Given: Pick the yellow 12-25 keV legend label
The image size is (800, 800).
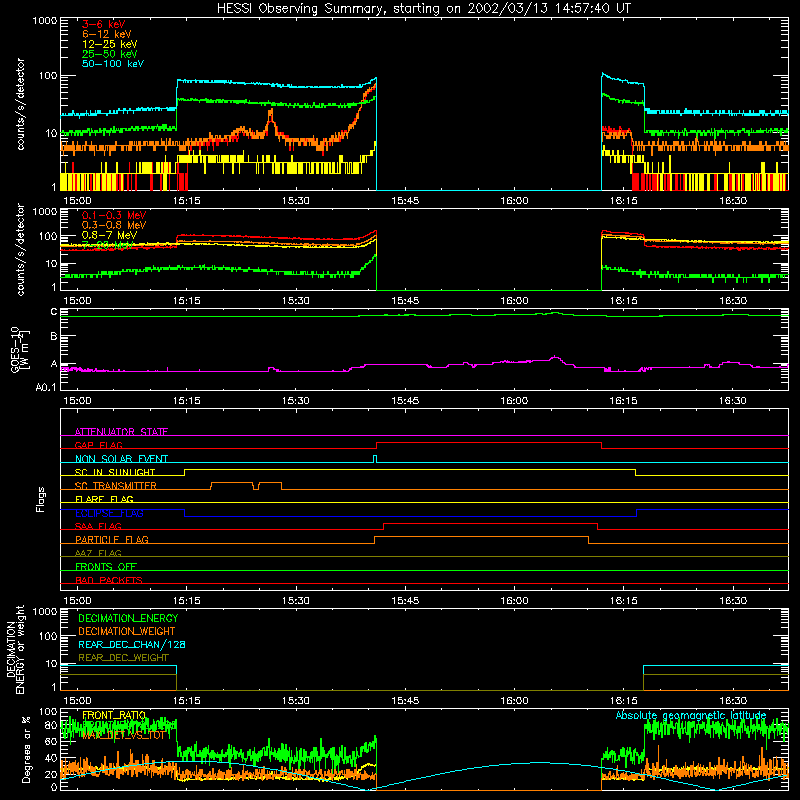Looking at the screenshot, I should pos(110,44).
